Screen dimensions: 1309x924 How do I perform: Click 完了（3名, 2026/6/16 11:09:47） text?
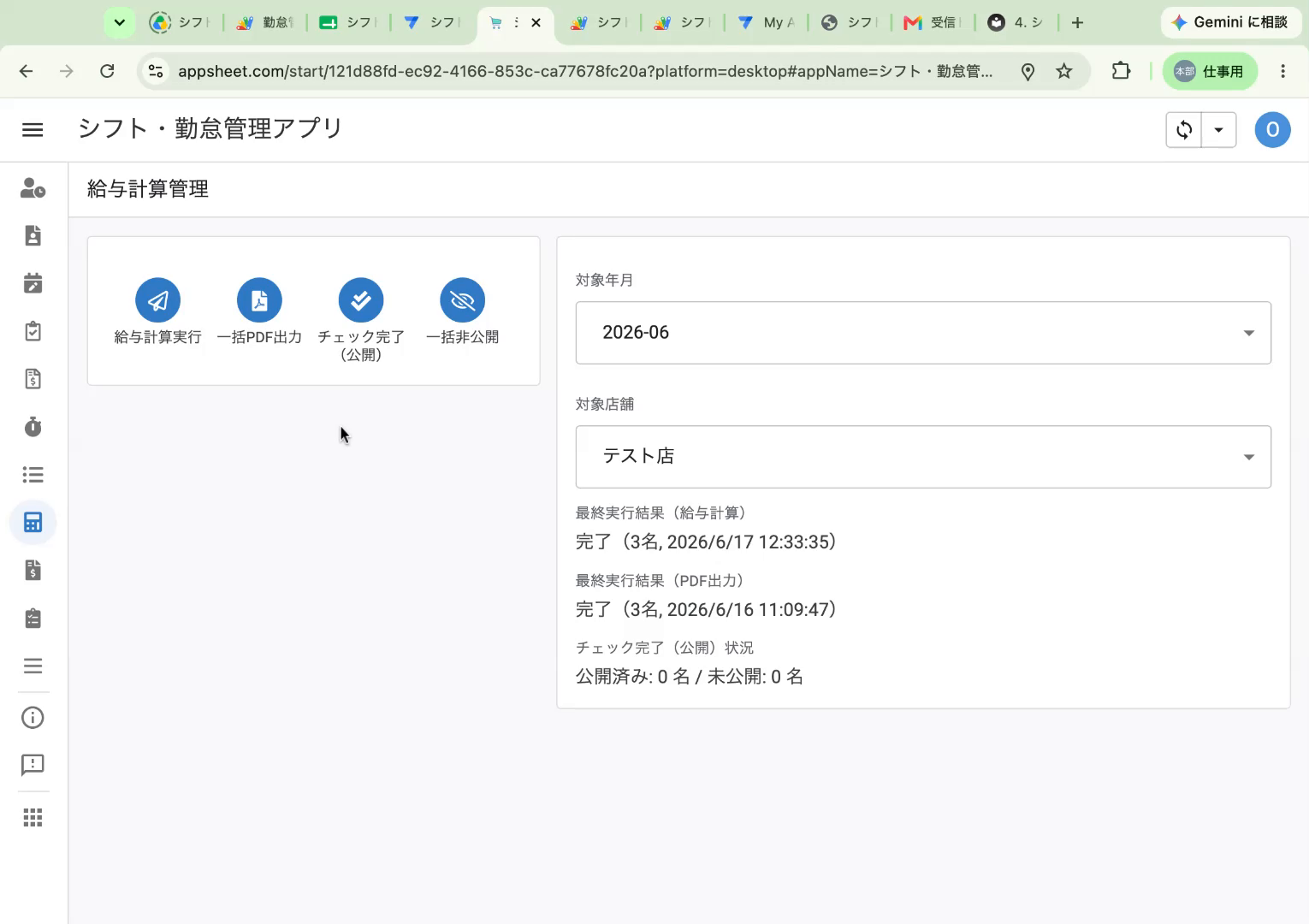coord(707,609)
